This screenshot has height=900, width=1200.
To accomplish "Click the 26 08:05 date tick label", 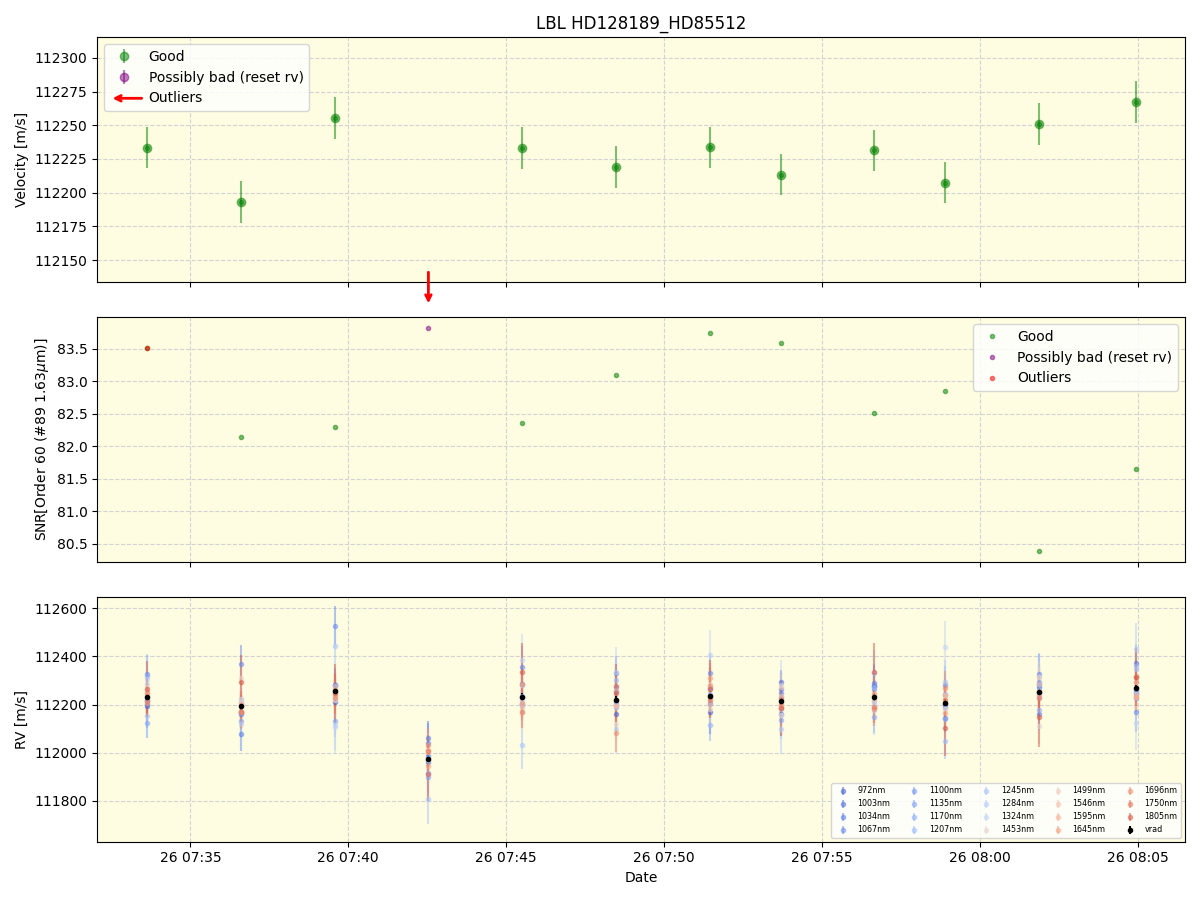I will (x=1138, y=857).
